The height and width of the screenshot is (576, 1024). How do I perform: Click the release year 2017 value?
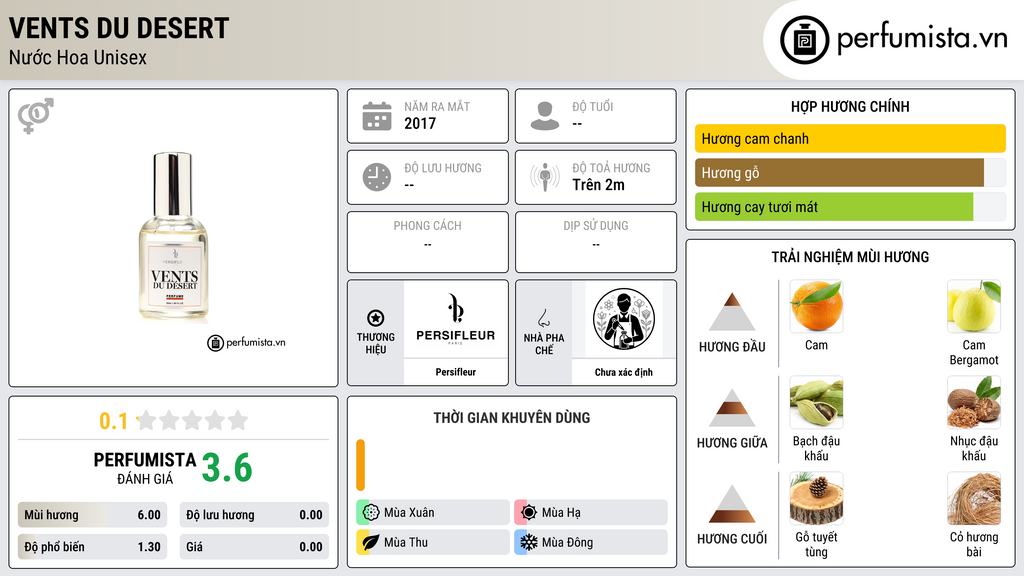[x=420, y=123]
